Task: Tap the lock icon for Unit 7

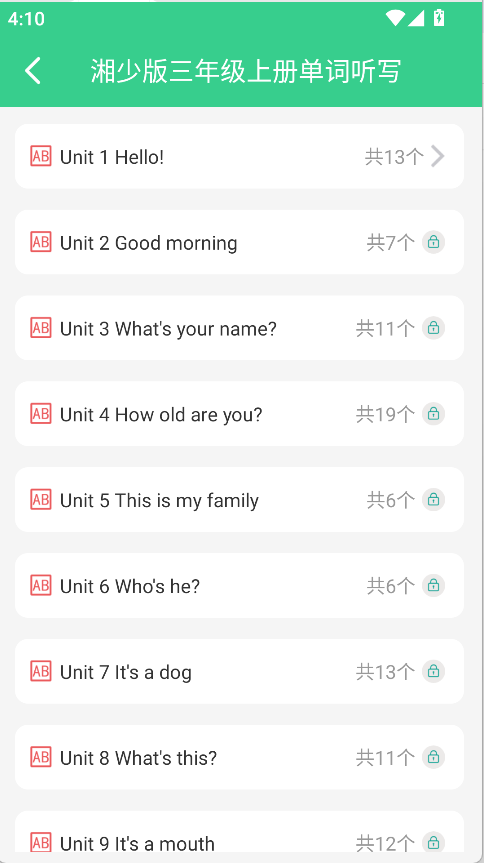Action: point(433,671)
